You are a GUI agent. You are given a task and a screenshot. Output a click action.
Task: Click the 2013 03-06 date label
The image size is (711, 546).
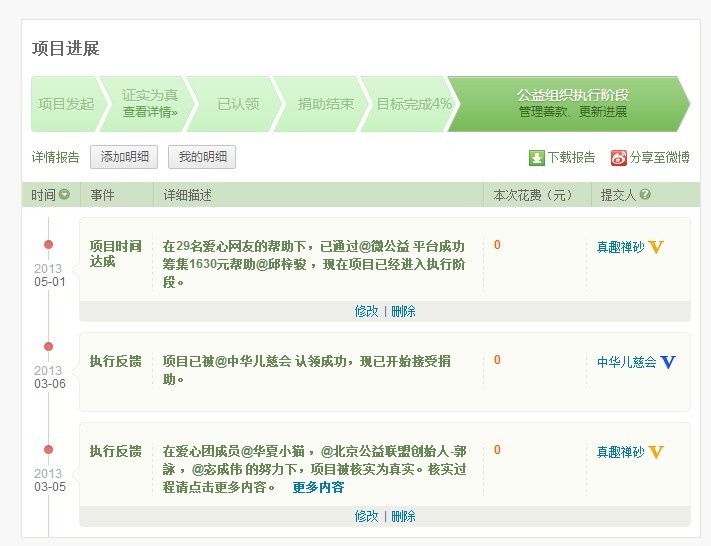click(x=49, y=377)
